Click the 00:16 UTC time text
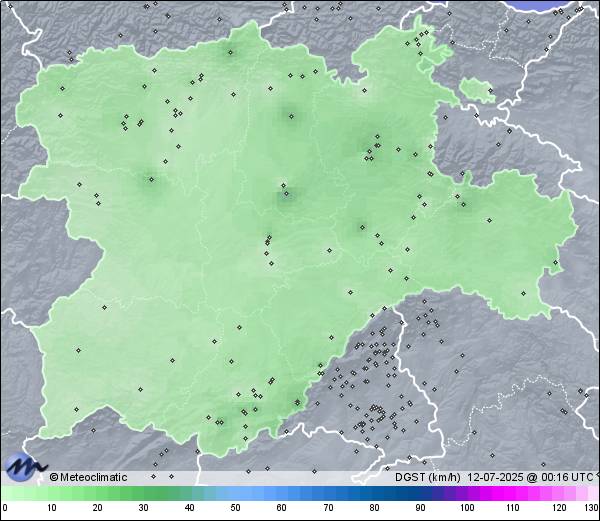600x521 pixels. 565,477
